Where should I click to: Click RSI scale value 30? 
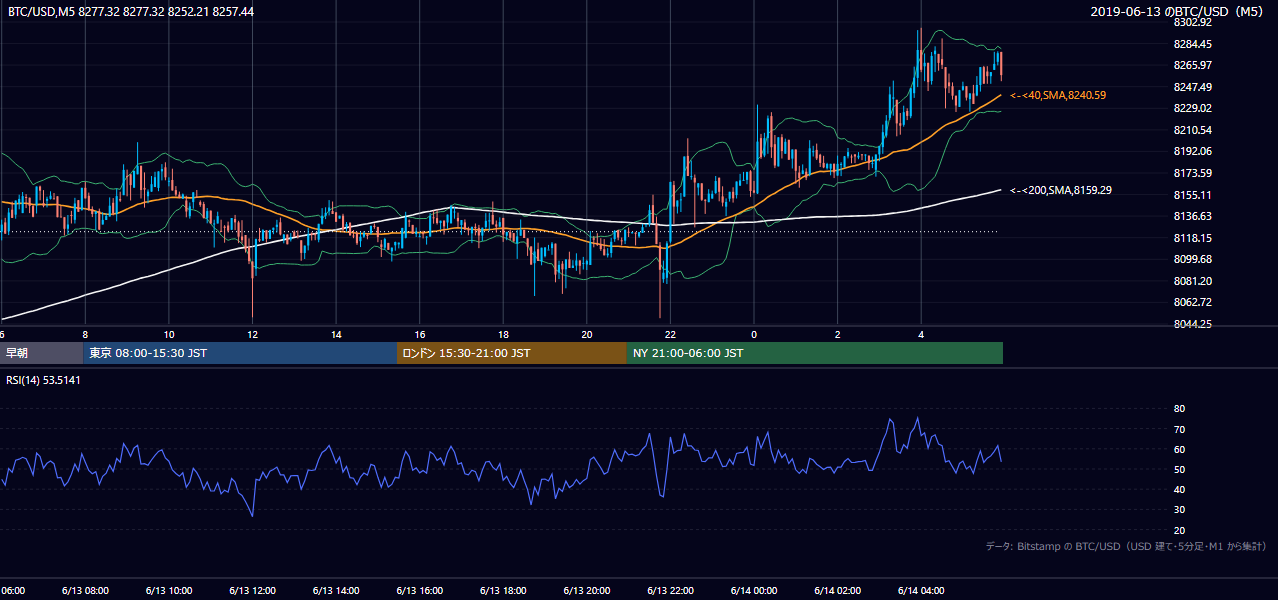1179,510
